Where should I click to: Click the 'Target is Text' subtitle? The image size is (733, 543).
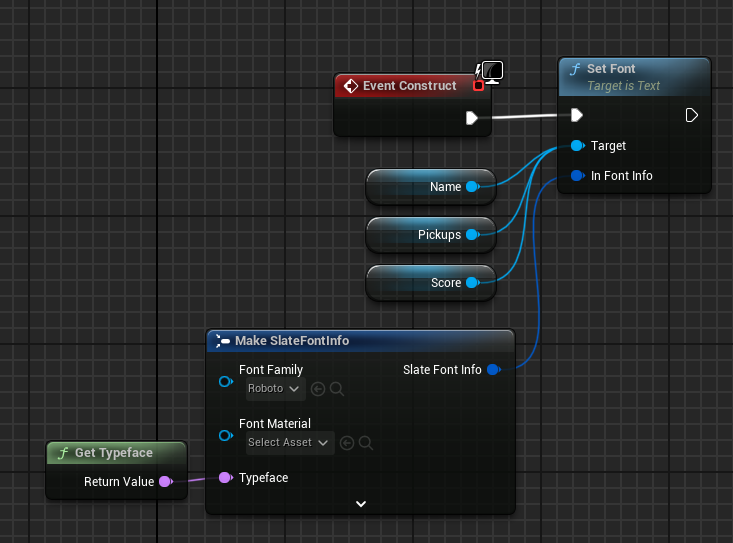623,86
